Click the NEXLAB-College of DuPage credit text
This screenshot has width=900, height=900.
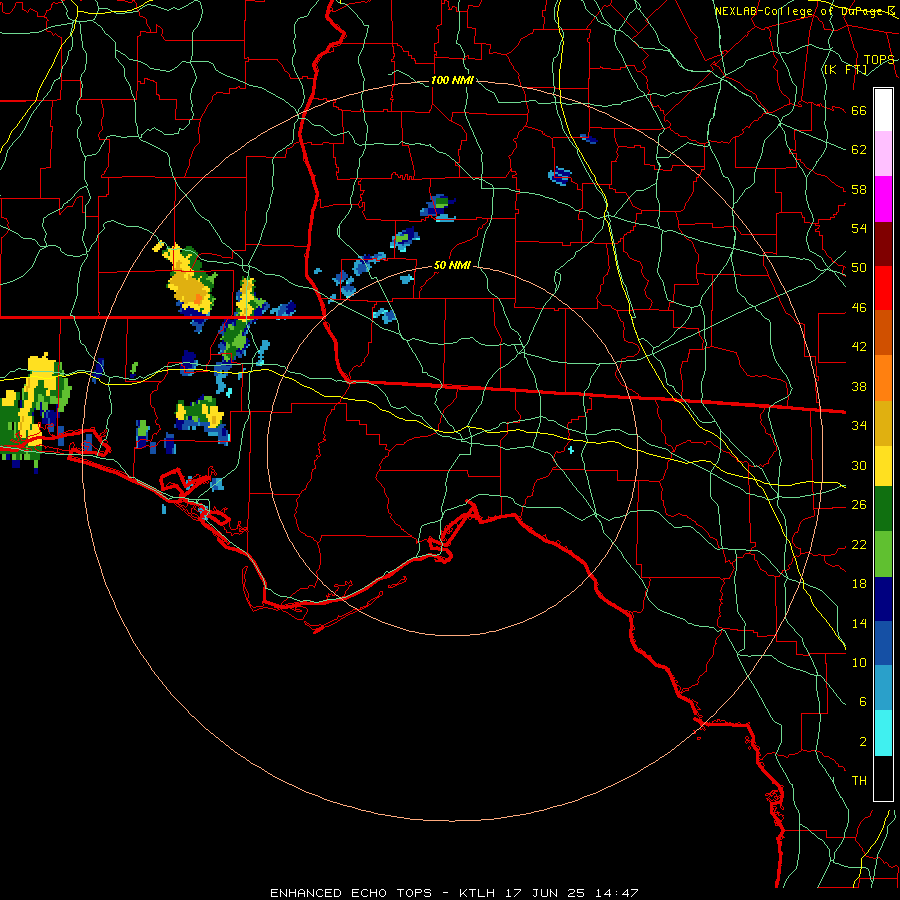[x=805, y=11]
